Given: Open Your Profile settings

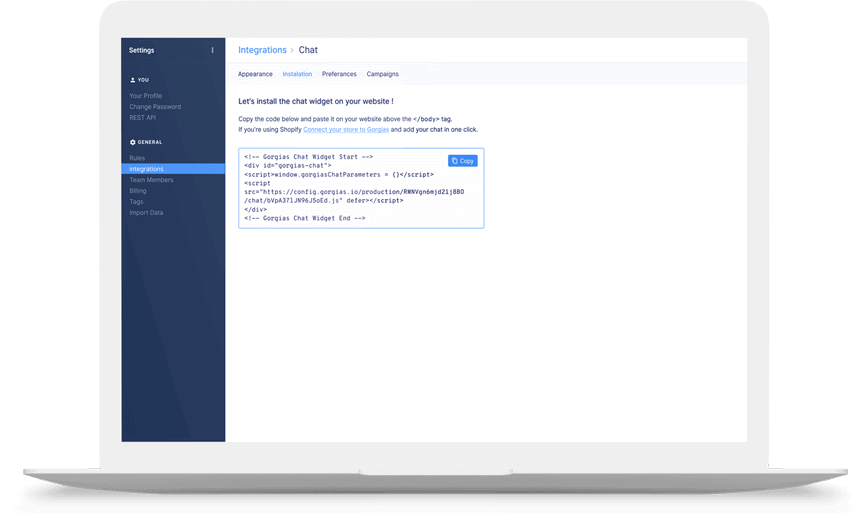Looking at the screenshot, I should tap(145, 96).
